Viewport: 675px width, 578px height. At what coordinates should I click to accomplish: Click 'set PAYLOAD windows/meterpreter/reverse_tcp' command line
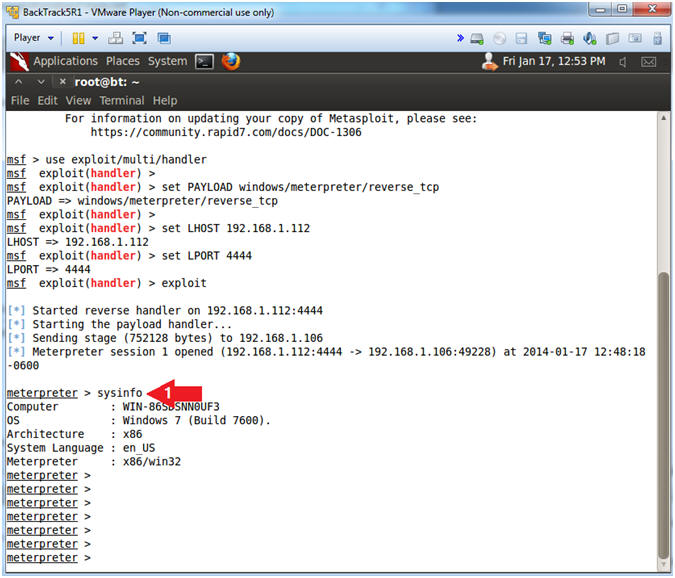300,187
